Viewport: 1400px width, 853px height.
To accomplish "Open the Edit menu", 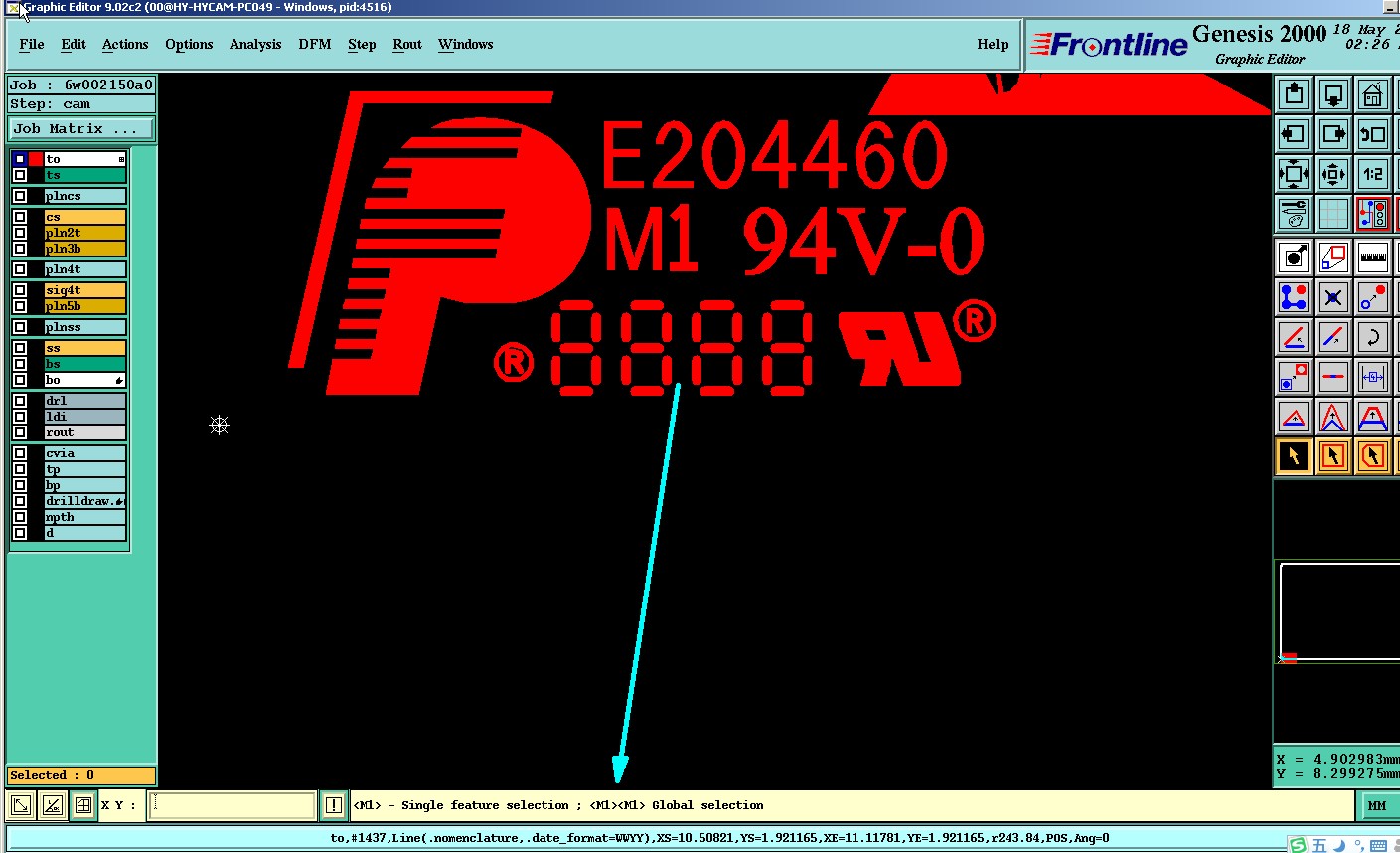I will pyautogui.click(x=74, y=44).
